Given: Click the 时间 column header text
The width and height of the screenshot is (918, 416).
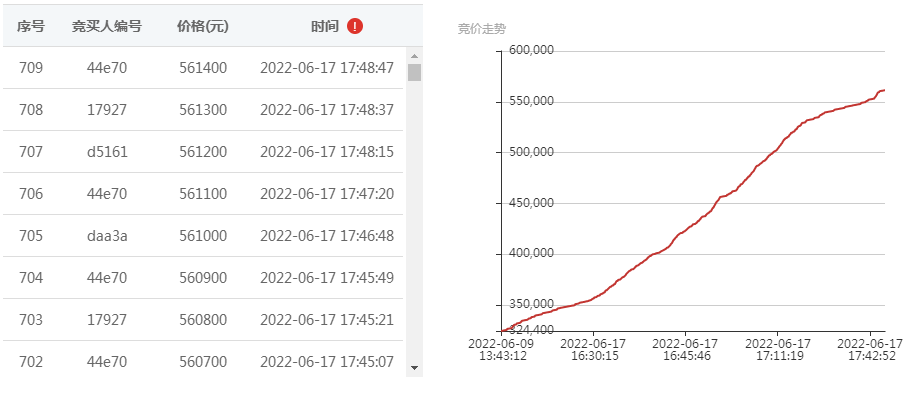Looking at the screenshot, I should (325, 26).
